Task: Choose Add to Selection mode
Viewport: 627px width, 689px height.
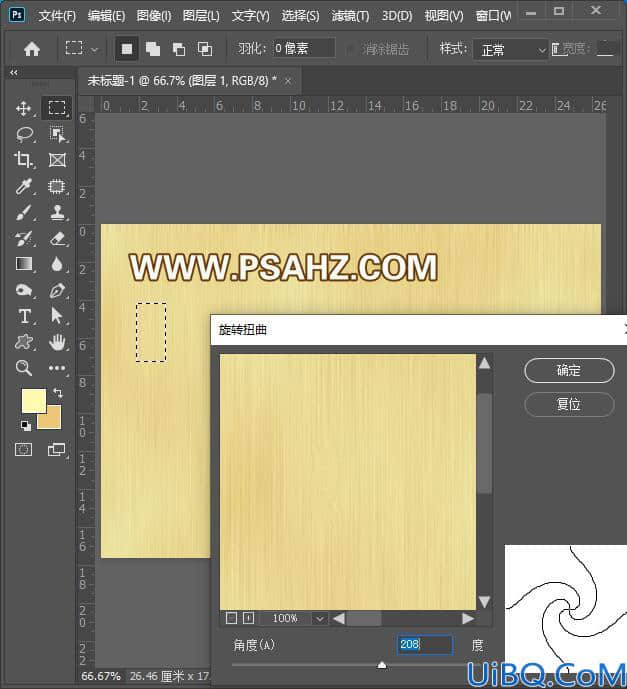Action: click(152, 49)
